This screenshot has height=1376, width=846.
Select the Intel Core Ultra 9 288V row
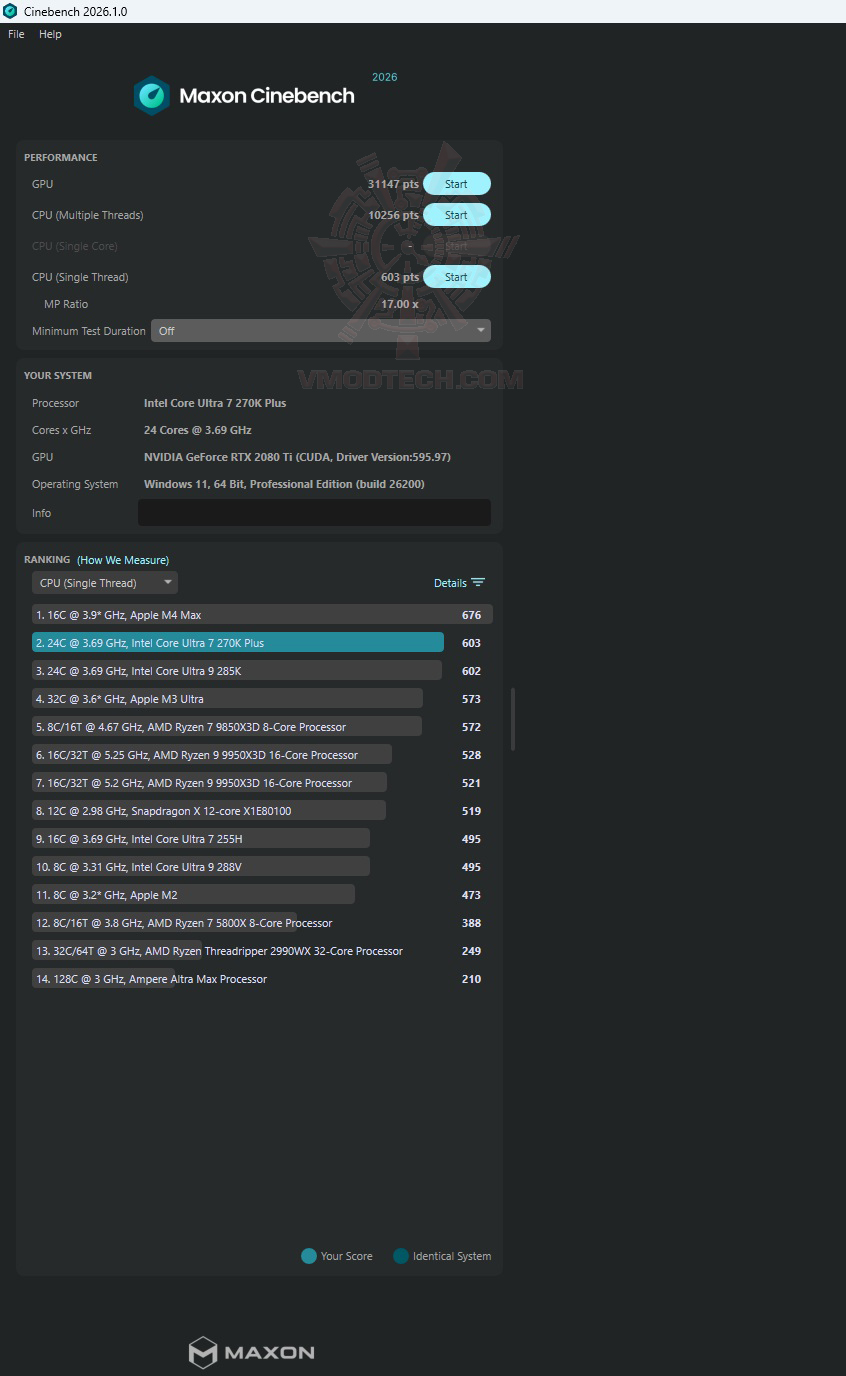pyautogui.click(x=262, y=867)
